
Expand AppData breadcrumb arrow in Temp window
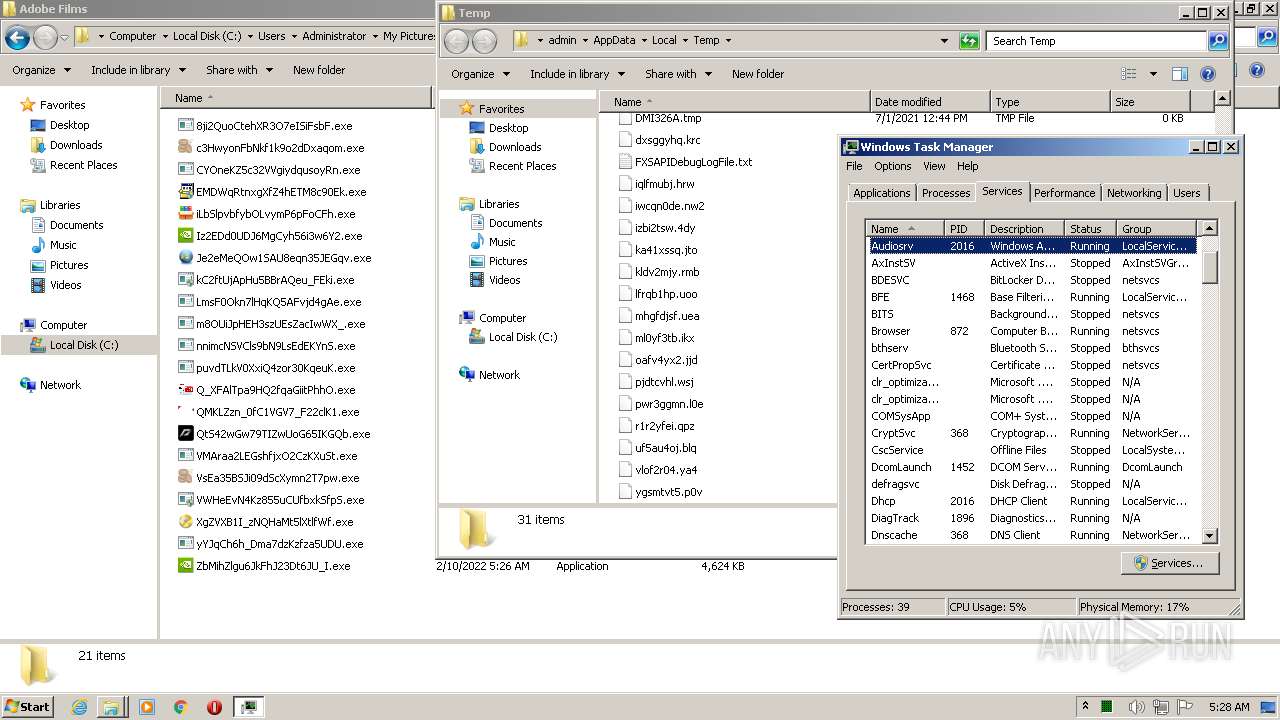(643, 41)
